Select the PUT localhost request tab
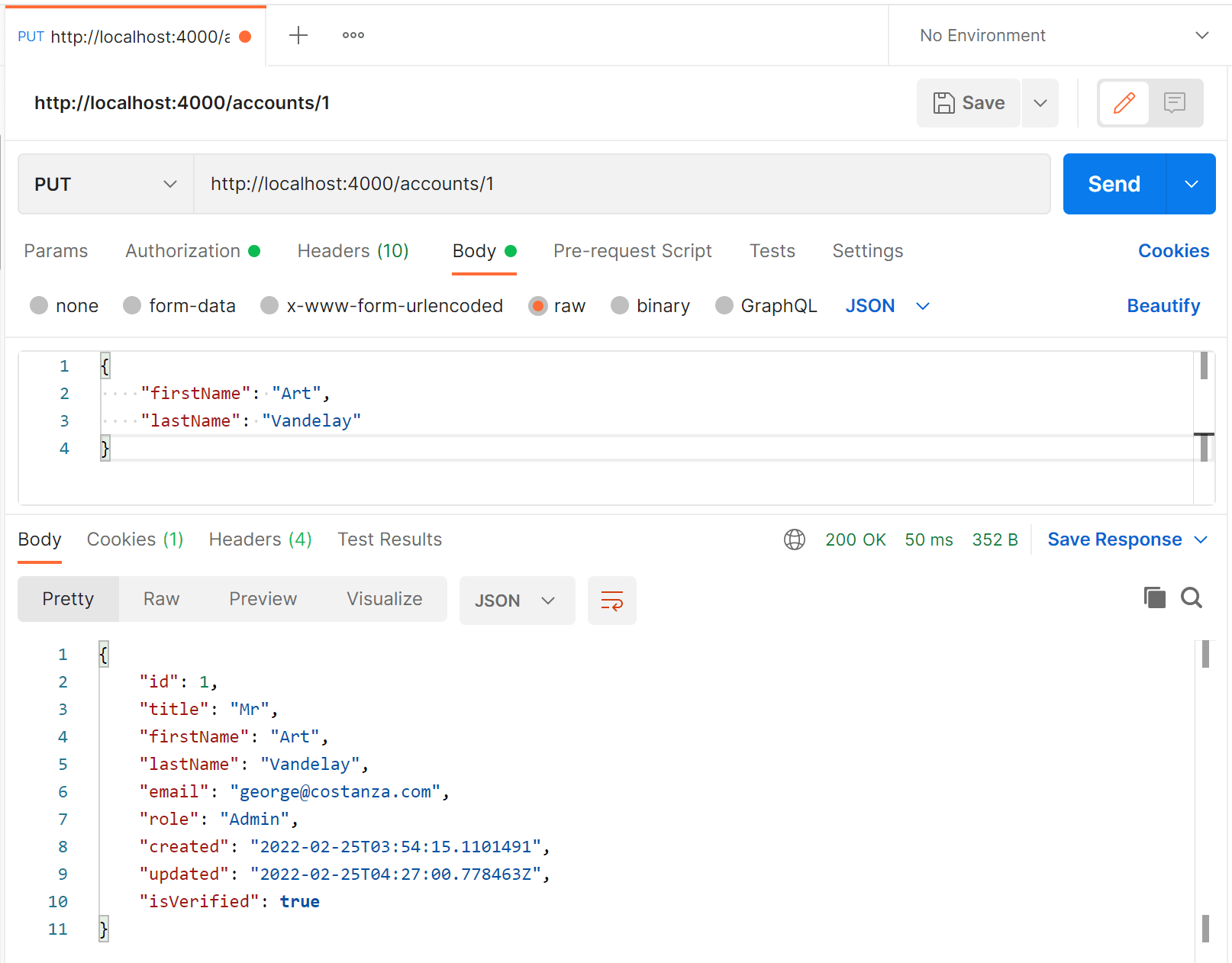 pyautogui.click(x=136, y=37)
